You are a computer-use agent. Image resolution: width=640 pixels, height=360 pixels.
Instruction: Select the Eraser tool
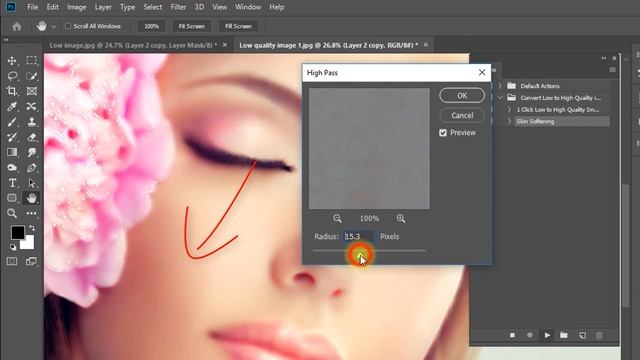point(31,137)
